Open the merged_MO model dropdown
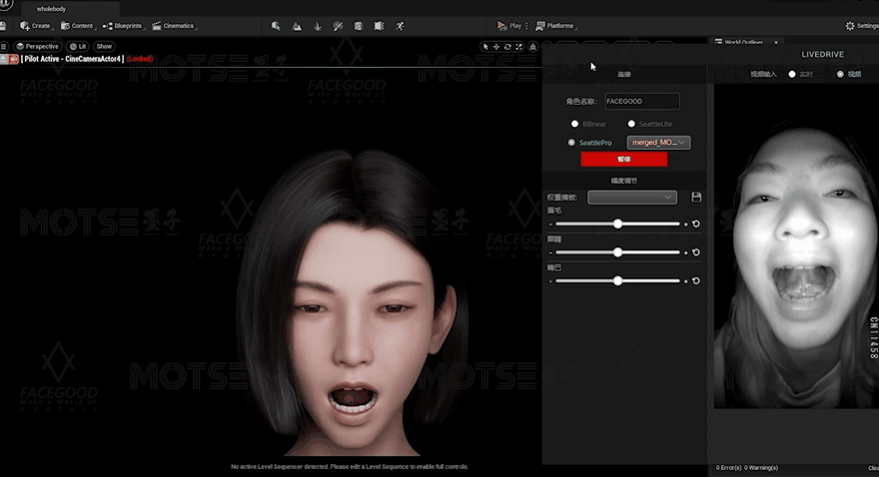Viewport: 879px width, 477px height. 659,142
